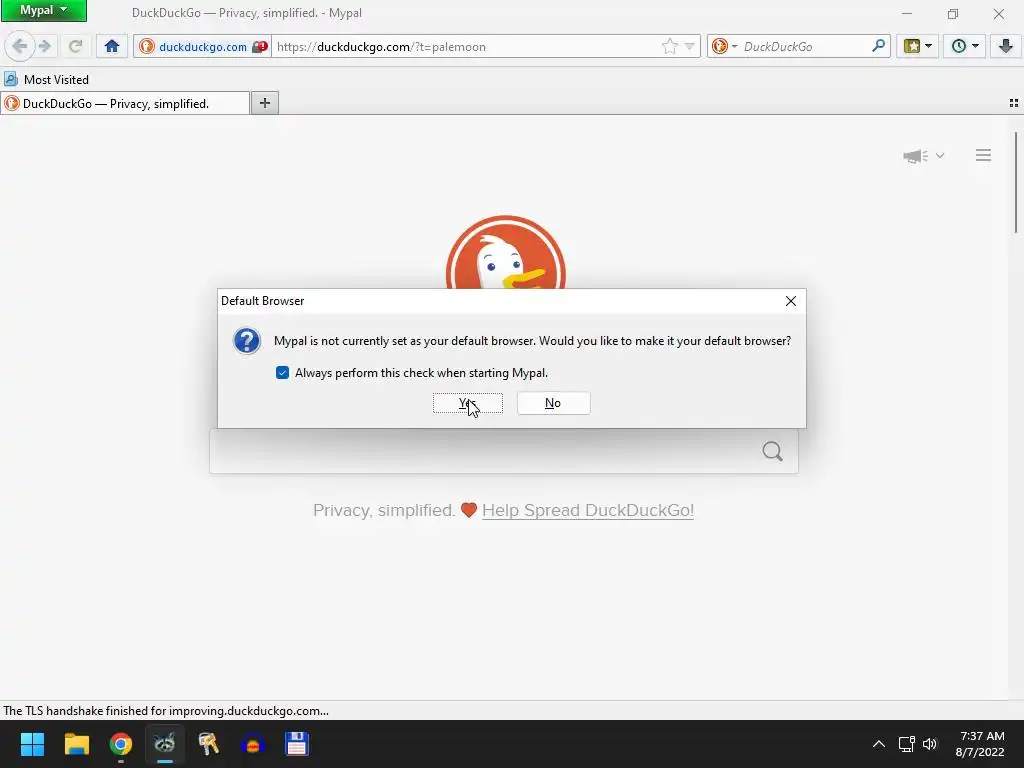Viewport: 1024px width, 768px height.
Task: Open the DuckDuckGo megaphone dropdown
Action: 923,155
